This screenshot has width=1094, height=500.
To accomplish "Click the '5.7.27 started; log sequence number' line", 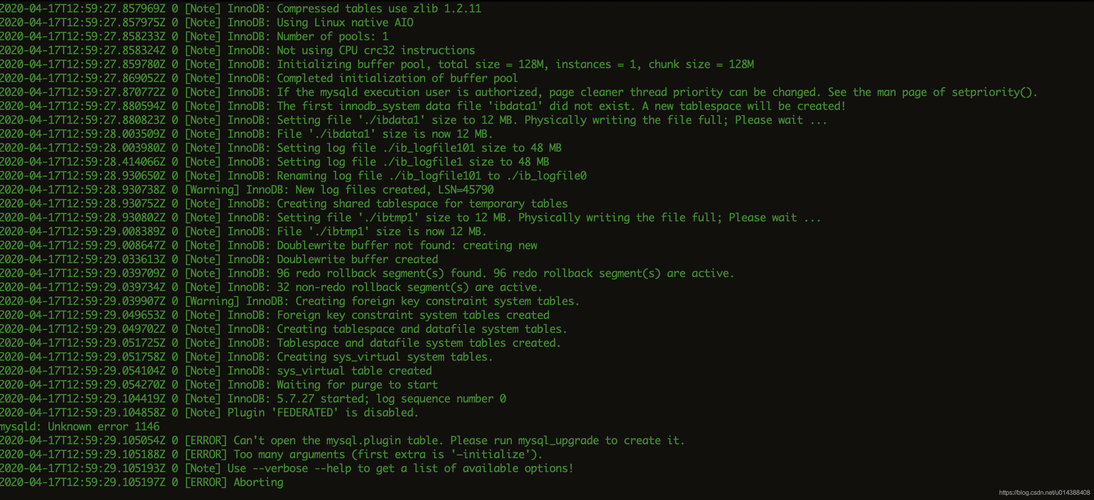I will (391, 398).
